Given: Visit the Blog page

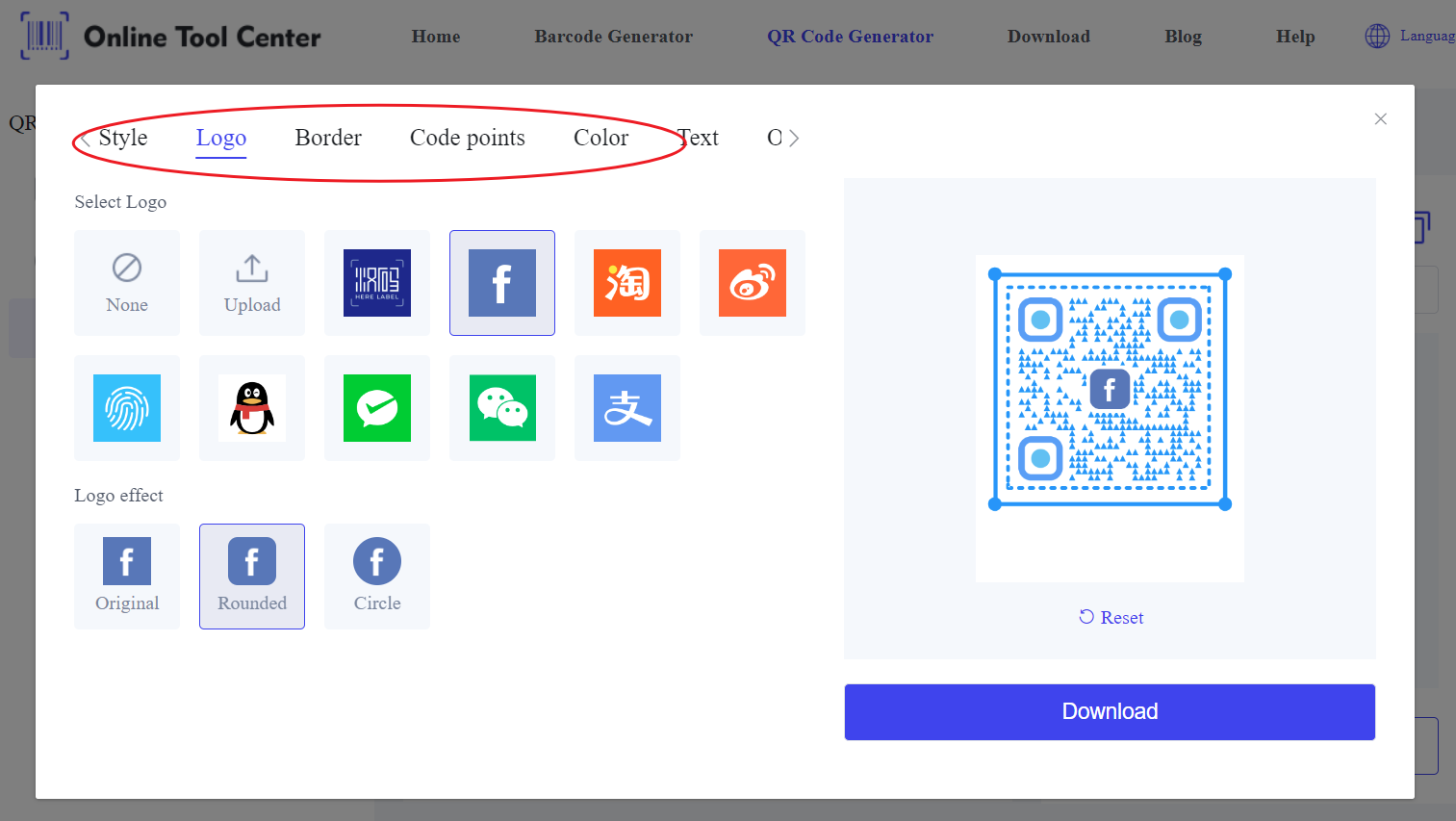Looking at the screenshot, I should [x=1184, y=37].
